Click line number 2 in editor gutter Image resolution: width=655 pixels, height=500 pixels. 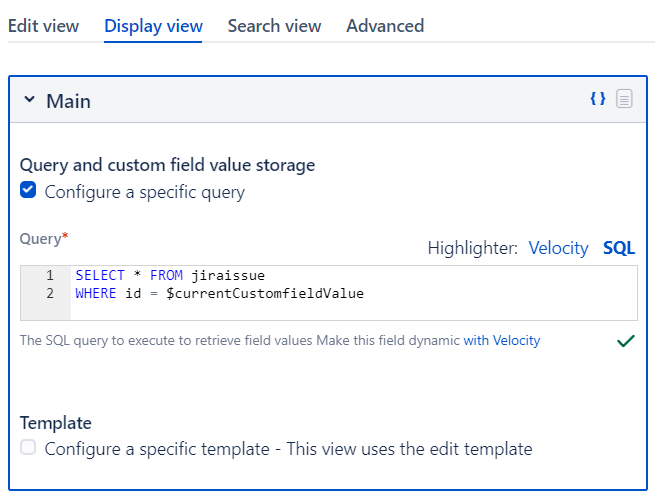tap(49, 294)
